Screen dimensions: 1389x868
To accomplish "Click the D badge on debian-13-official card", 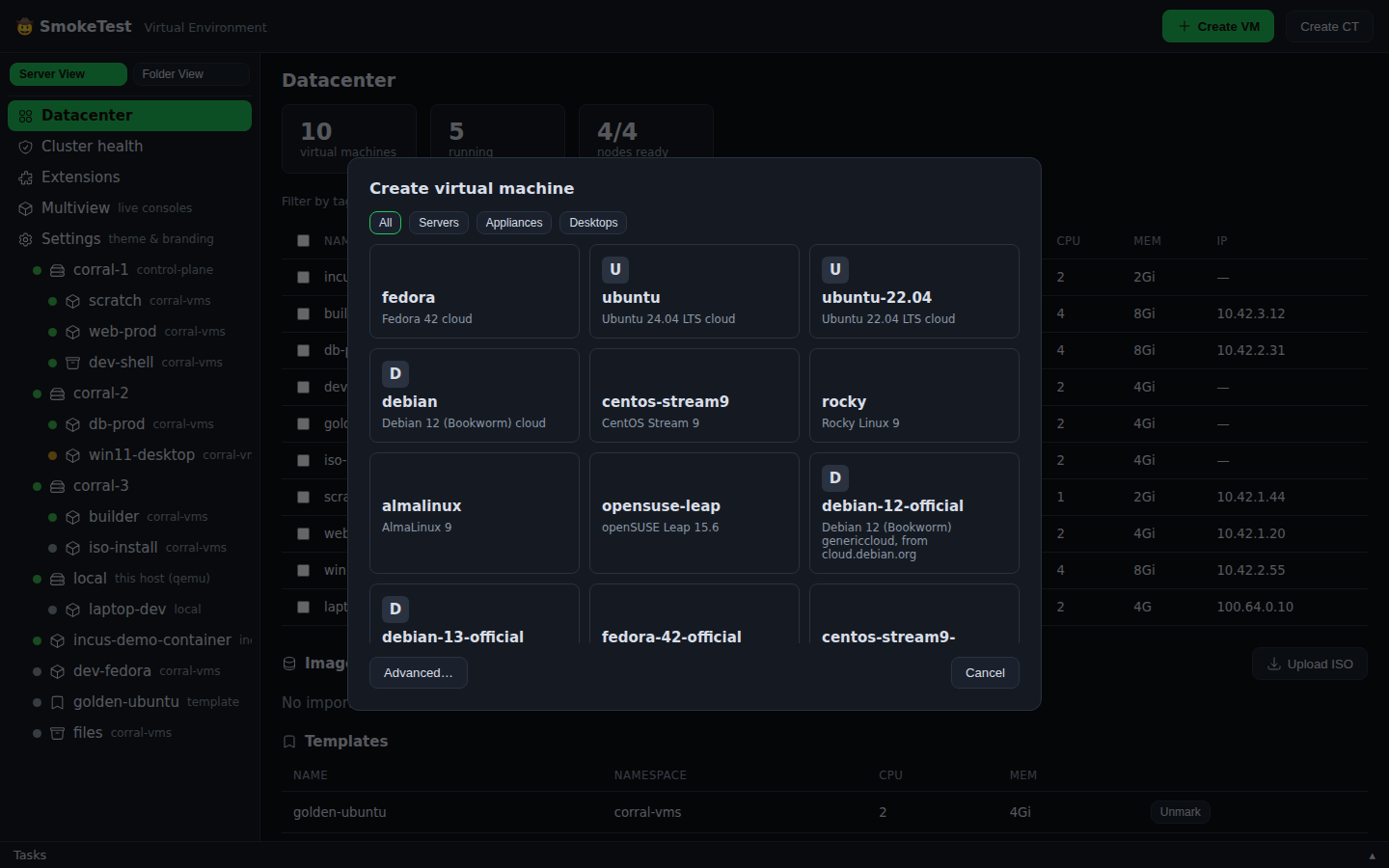I will click(395, 610).
